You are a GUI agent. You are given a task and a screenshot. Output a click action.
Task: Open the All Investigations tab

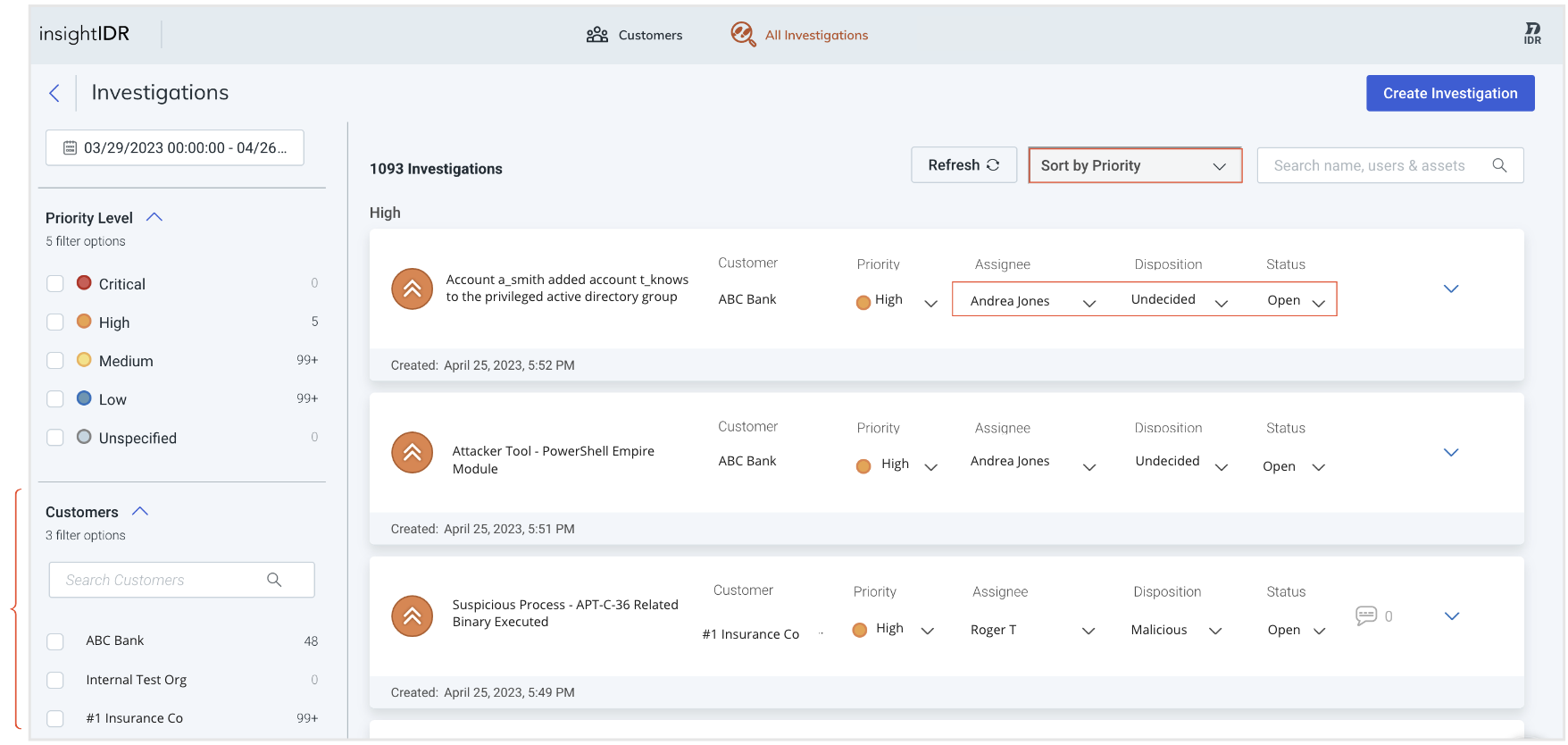click(x=799, y=35)
